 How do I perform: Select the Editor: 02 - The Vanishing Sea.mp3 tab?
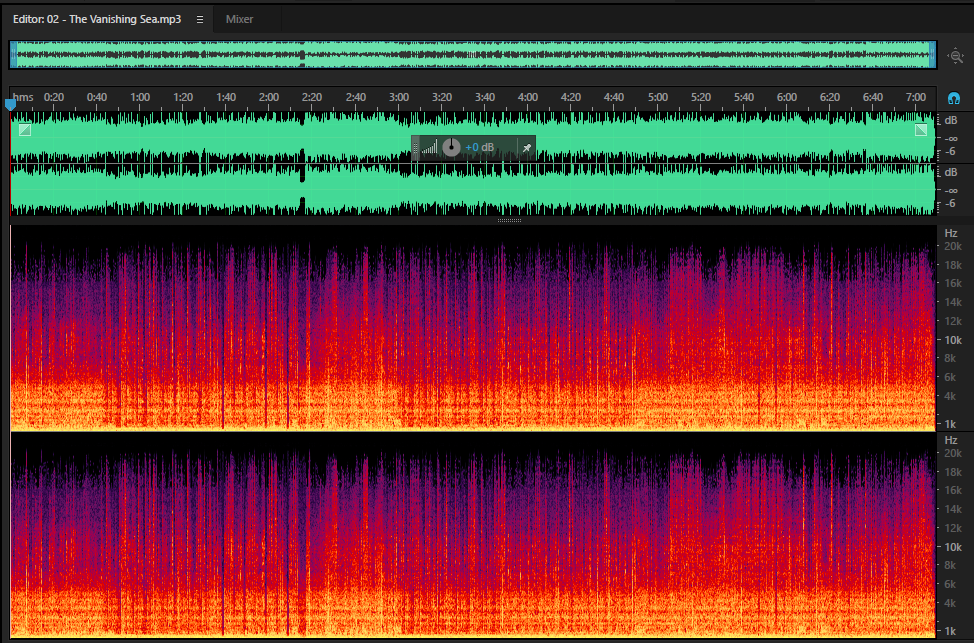[97, 19]
